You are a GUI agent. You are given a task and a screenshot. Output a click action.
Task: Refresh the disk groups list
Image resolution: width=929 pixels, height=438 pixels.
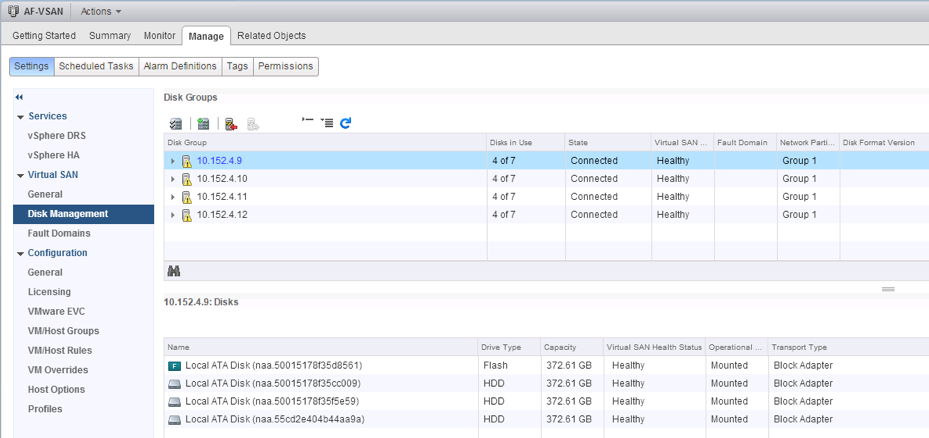(x=346, y=123)
